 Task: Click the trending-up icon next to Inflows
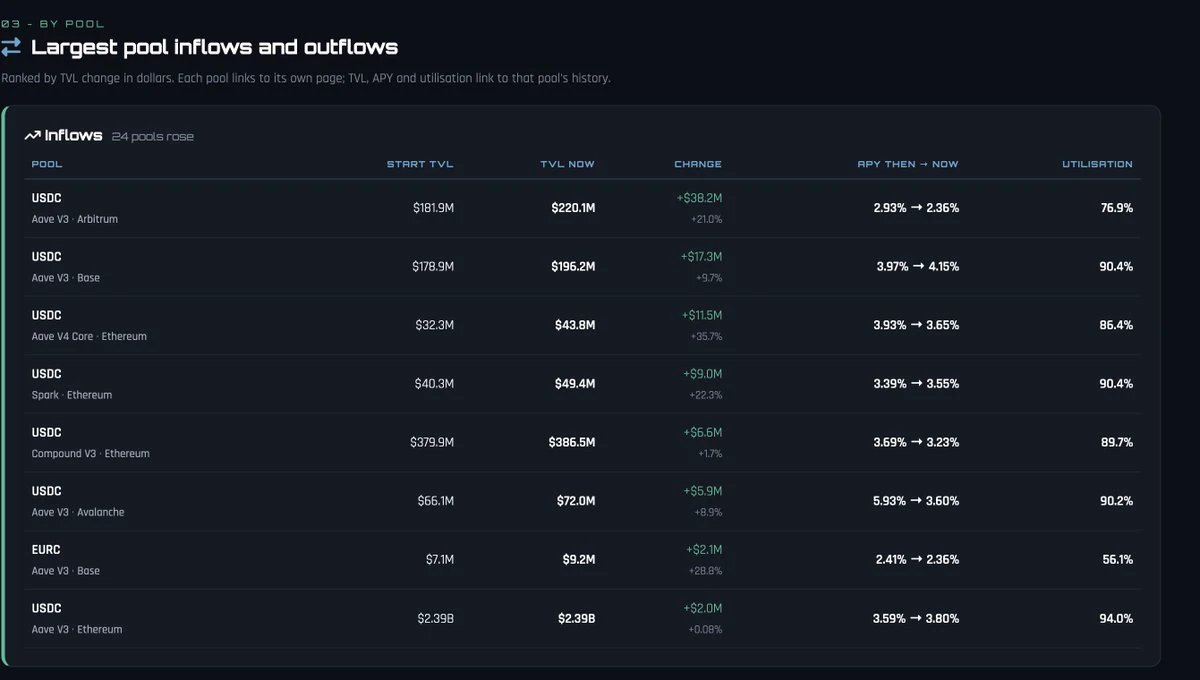tap(32, 136)
